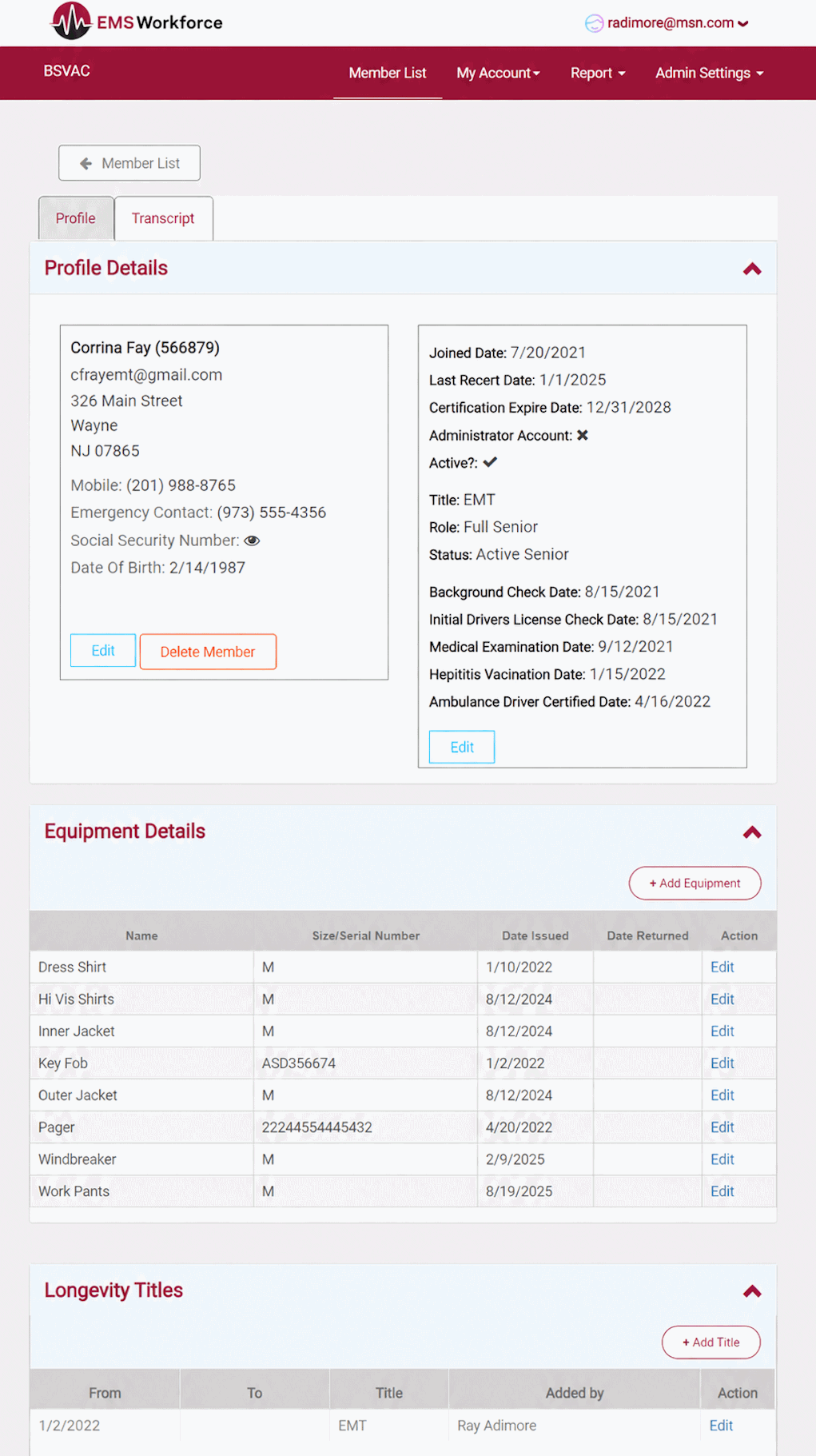Click the BSVAC organization name
The image size is (816, 1456).
pos(66,71)
